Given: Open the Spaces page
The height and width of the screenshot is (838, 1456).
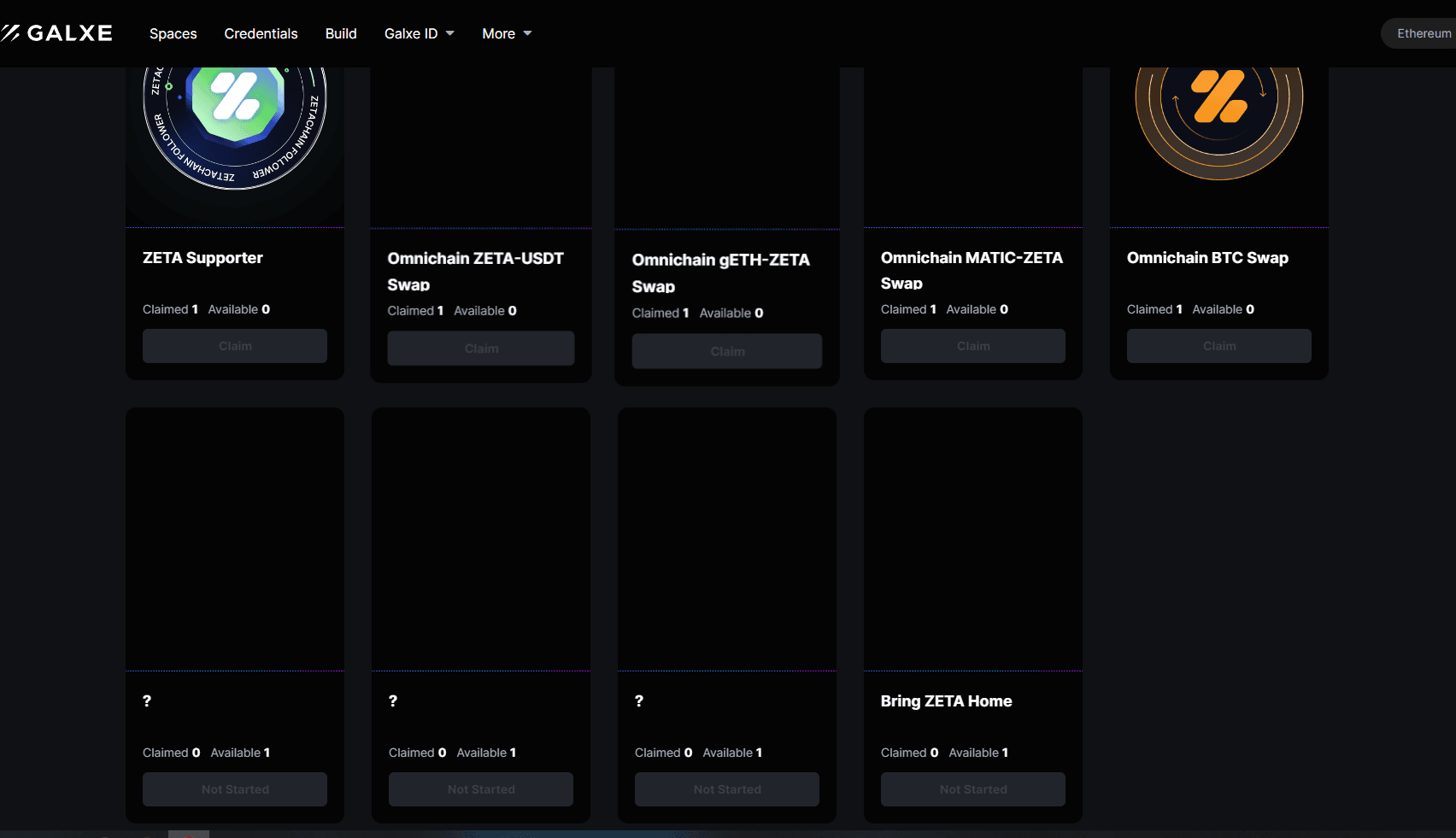Looking at the screenshot, I should point(173,33).
